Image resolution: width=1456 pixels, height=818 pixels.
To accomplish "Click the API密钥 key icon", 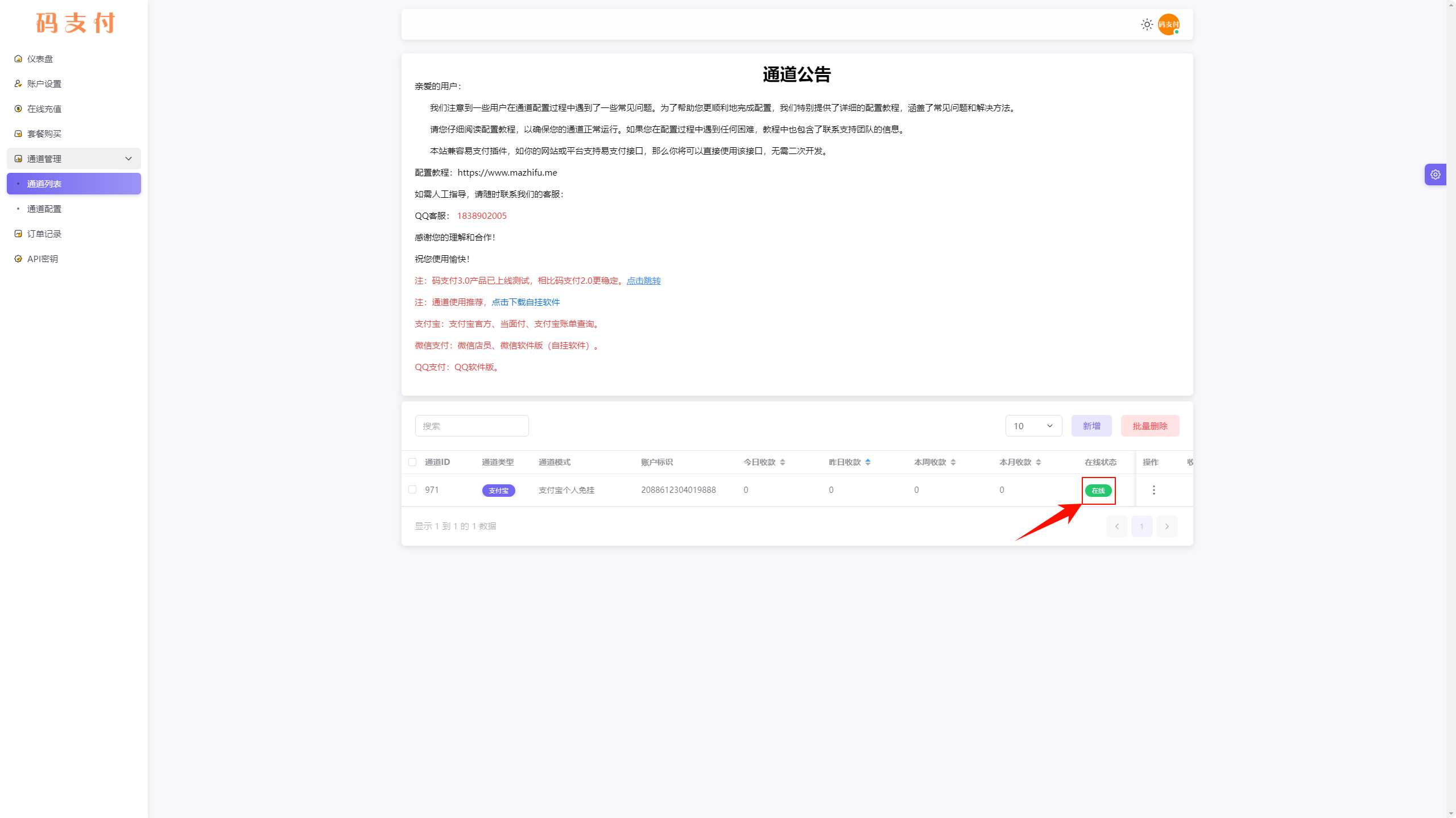I will pyautogui.click(x=18, y=259).
